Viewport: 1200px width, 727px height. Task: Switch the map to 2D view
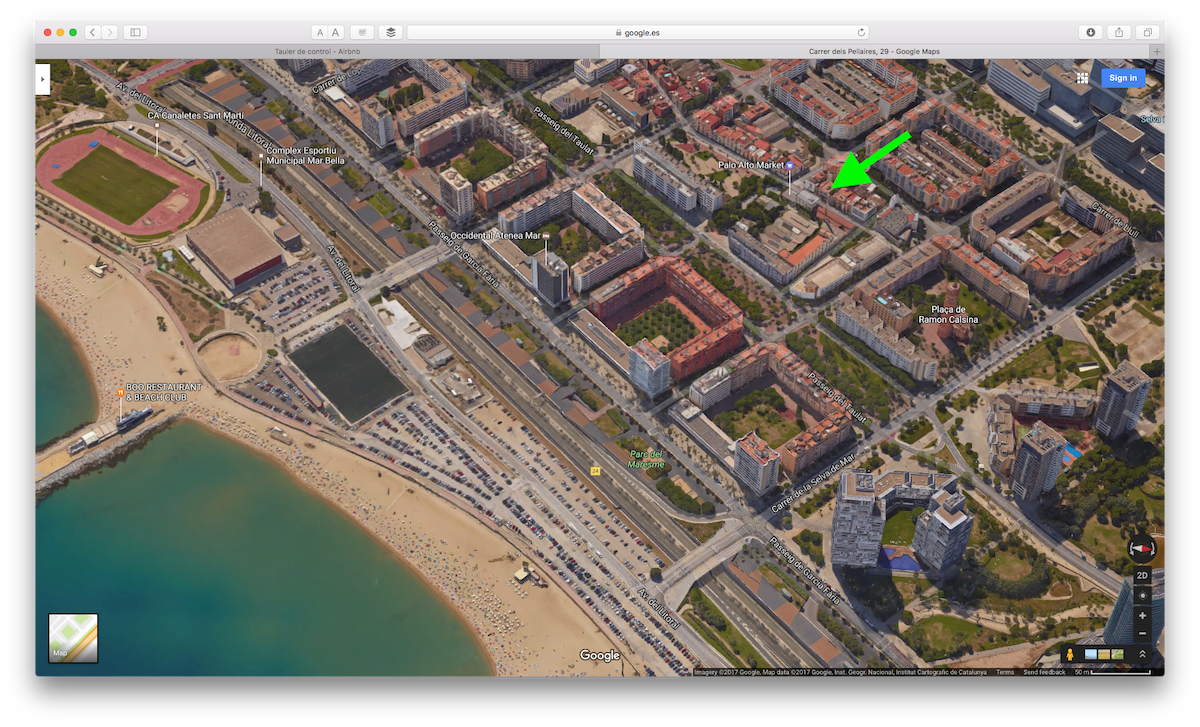(1142, 576)
